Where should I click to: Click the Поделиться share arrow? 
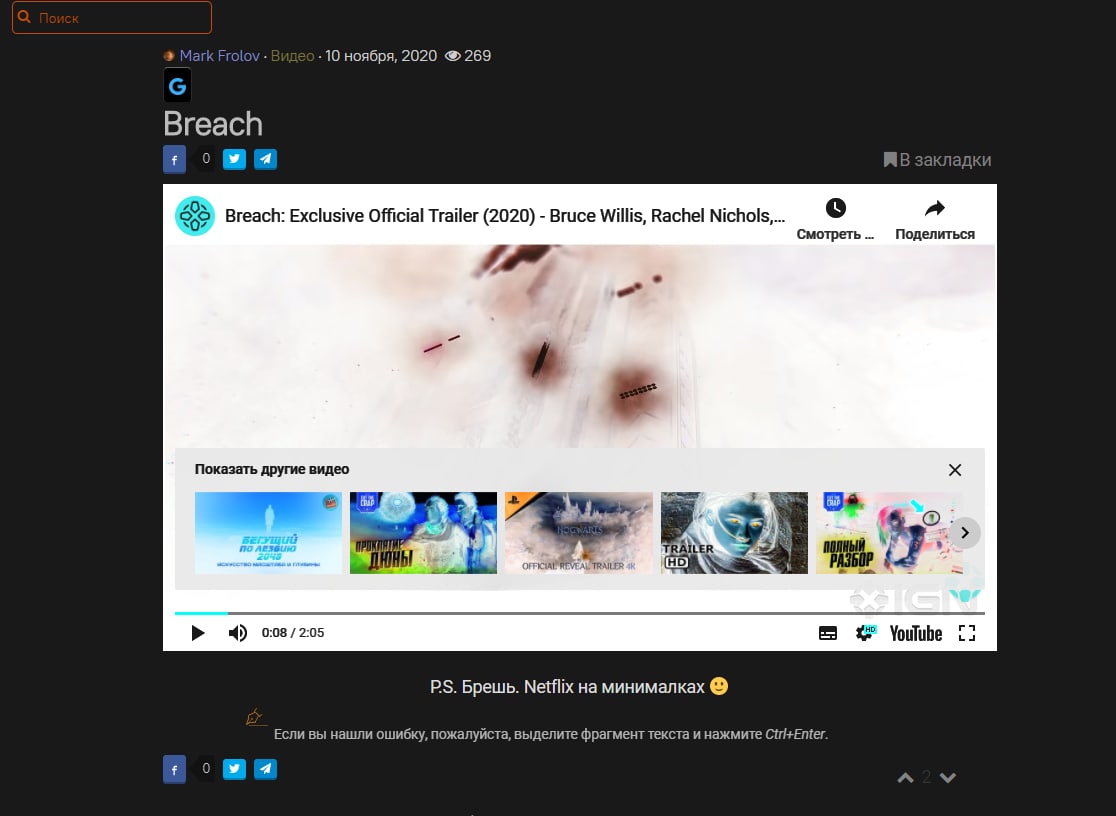coord(935,209)
